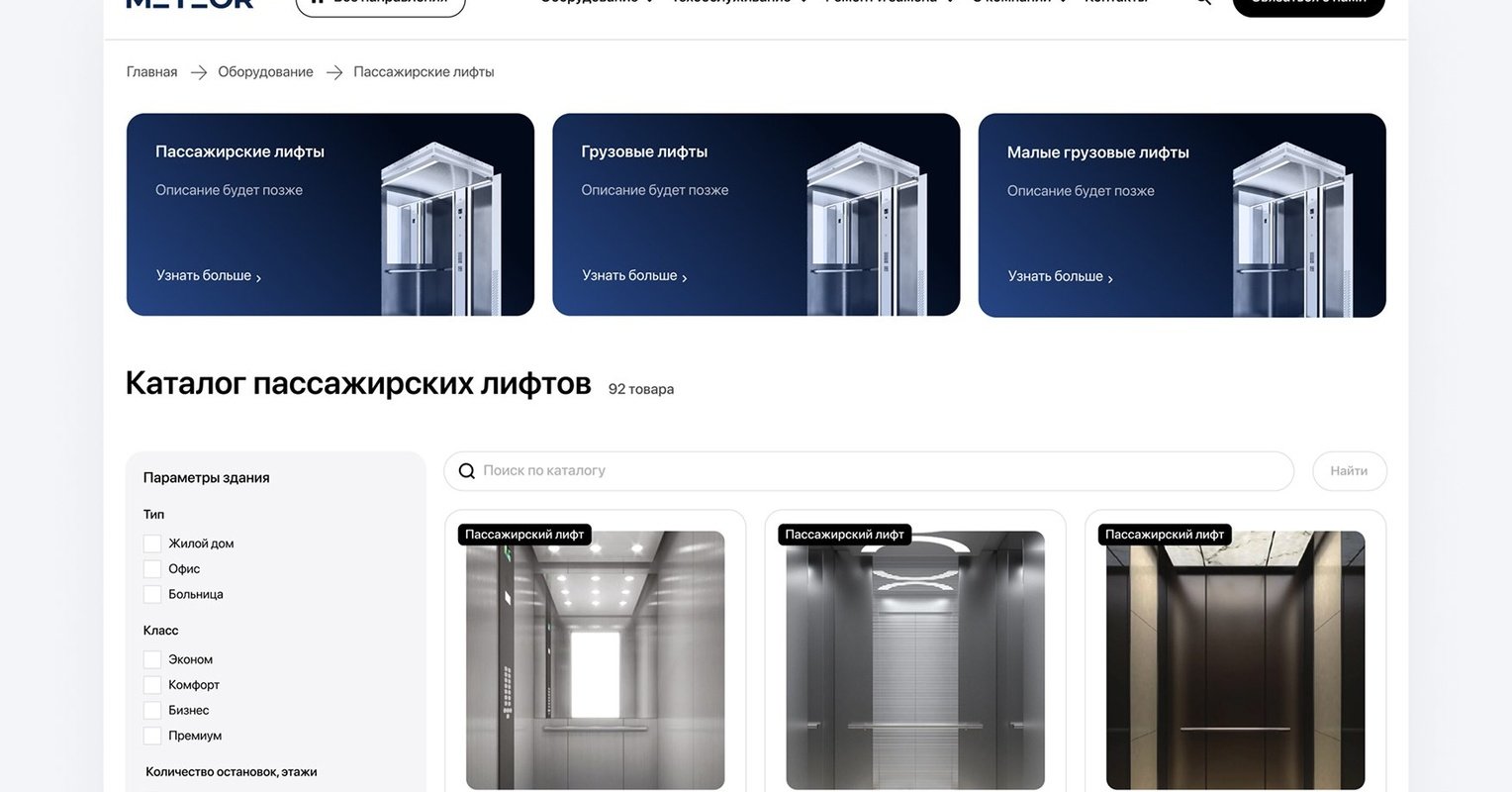Click the Количество остановок, этажи label
Viewport: 1512px width, 792px height.
pyautogui.click(x=232, y=772)
